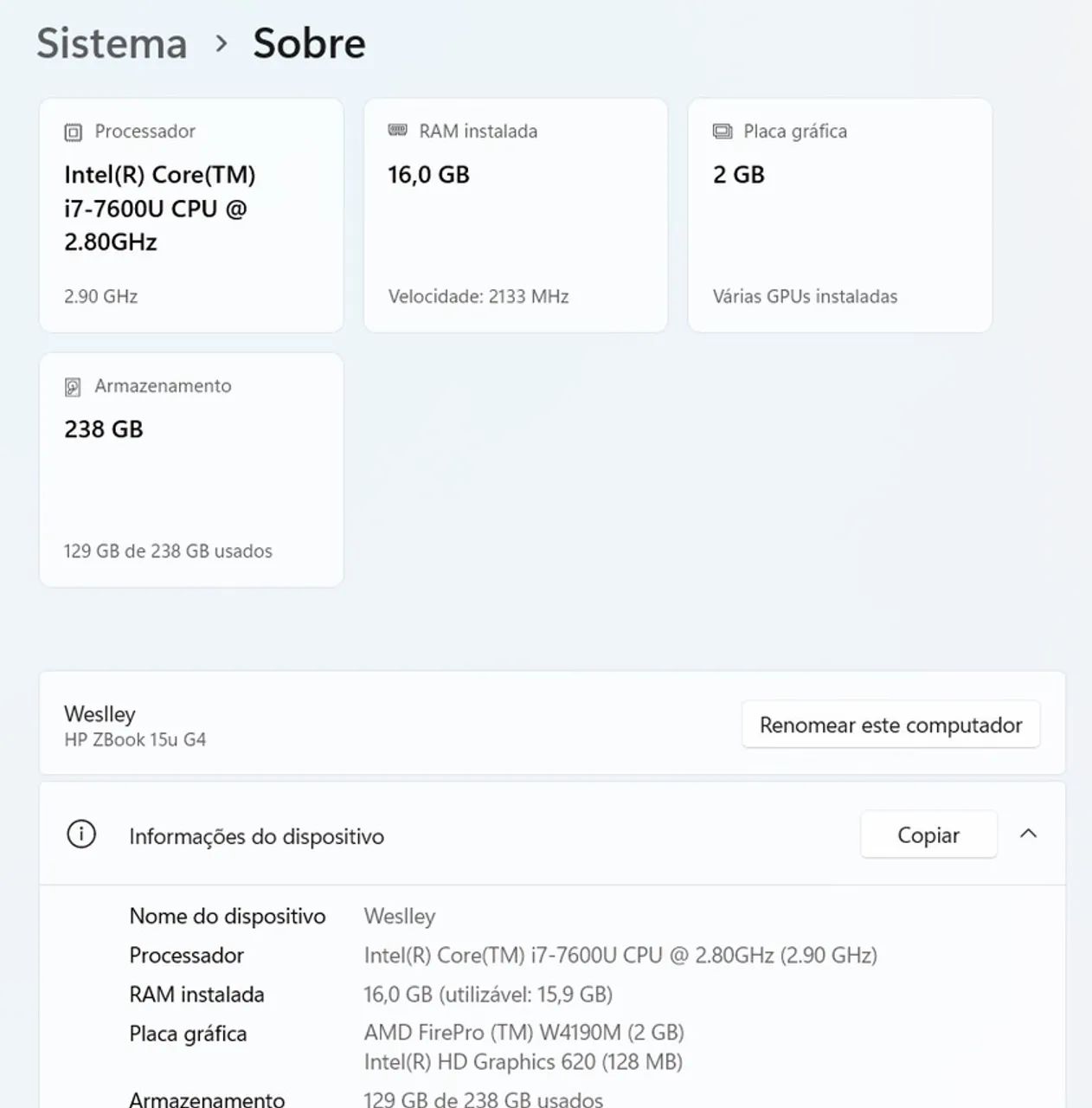This screenshot has width=1092, height=1108.
Task: Open the Placa gráfica 2 GB card
Action: [x=839, y=215]
